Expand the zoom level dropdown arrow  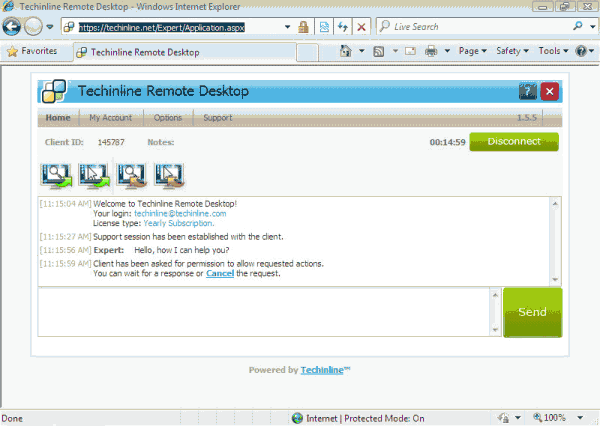pos(580,418)
